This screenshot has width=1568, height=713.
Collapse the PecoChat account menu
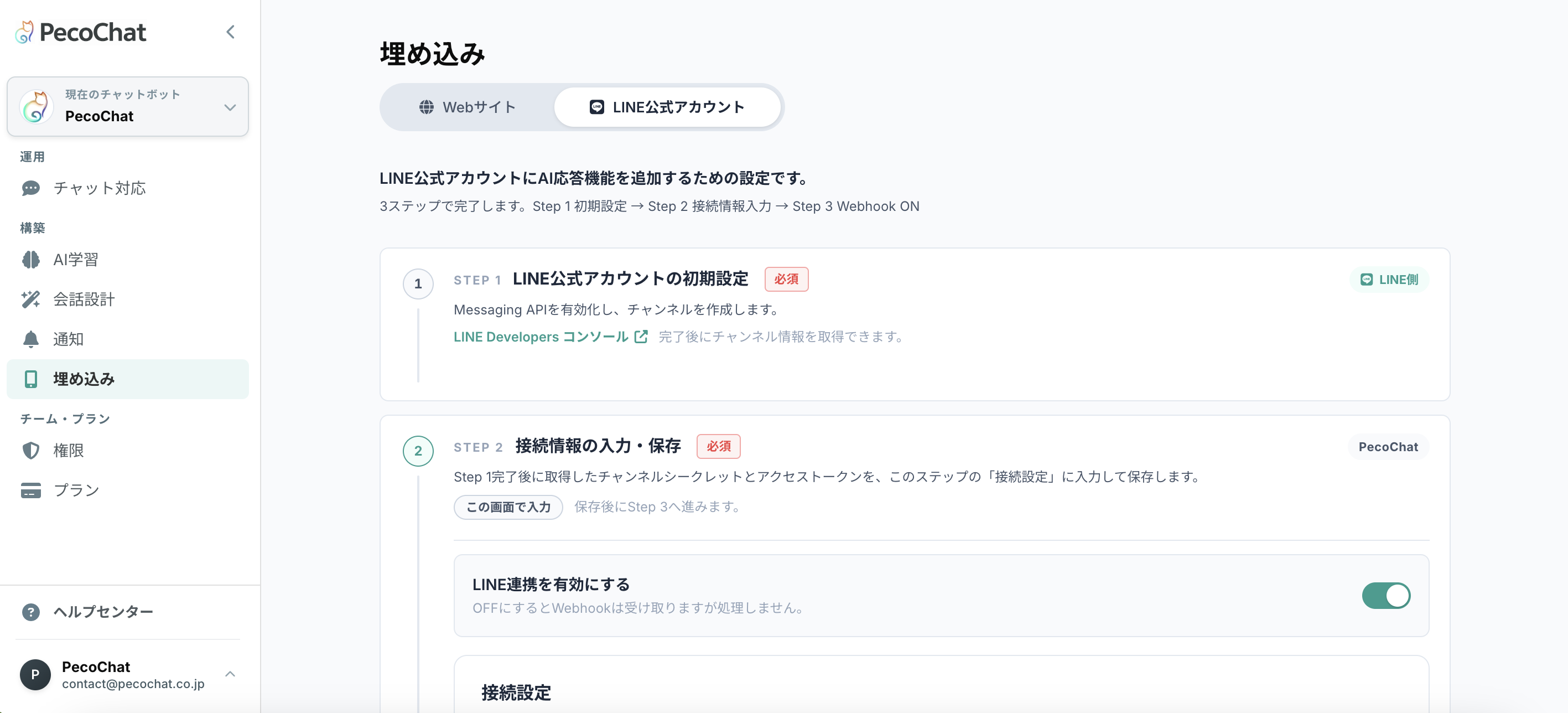tap(230, 674)
